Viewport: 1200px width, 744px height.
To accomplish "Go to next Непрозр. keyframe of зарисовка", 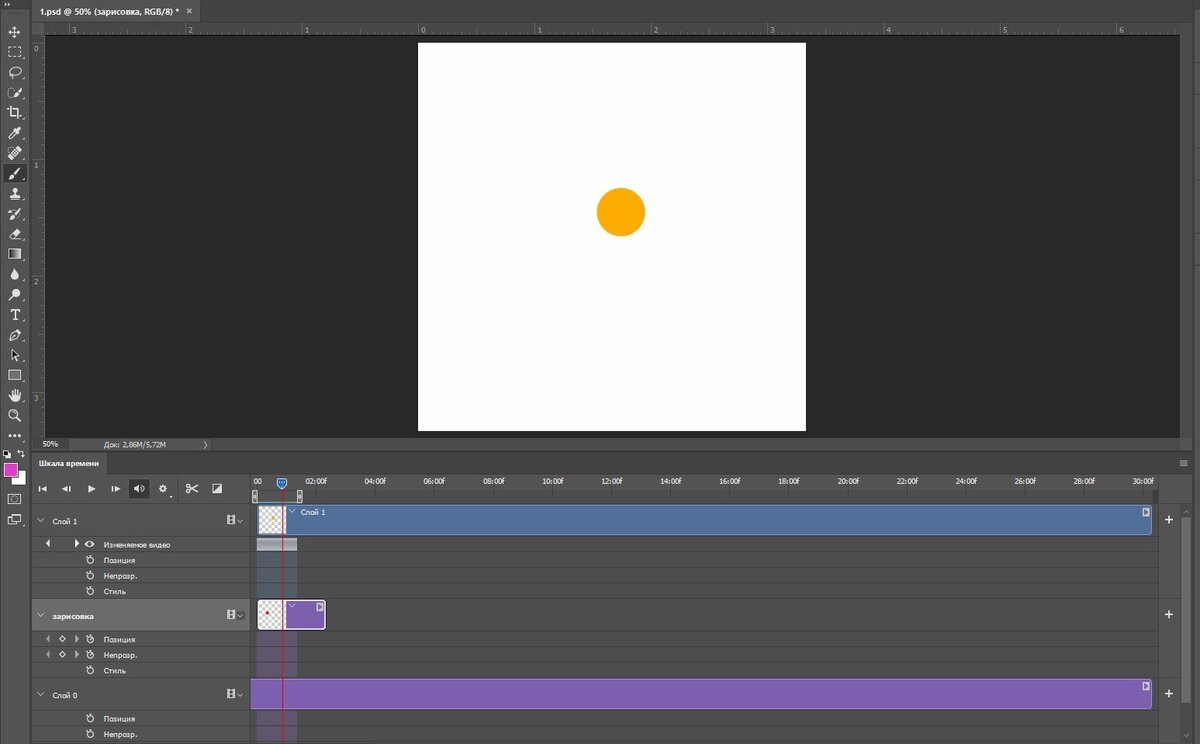I will pos(76,654).
